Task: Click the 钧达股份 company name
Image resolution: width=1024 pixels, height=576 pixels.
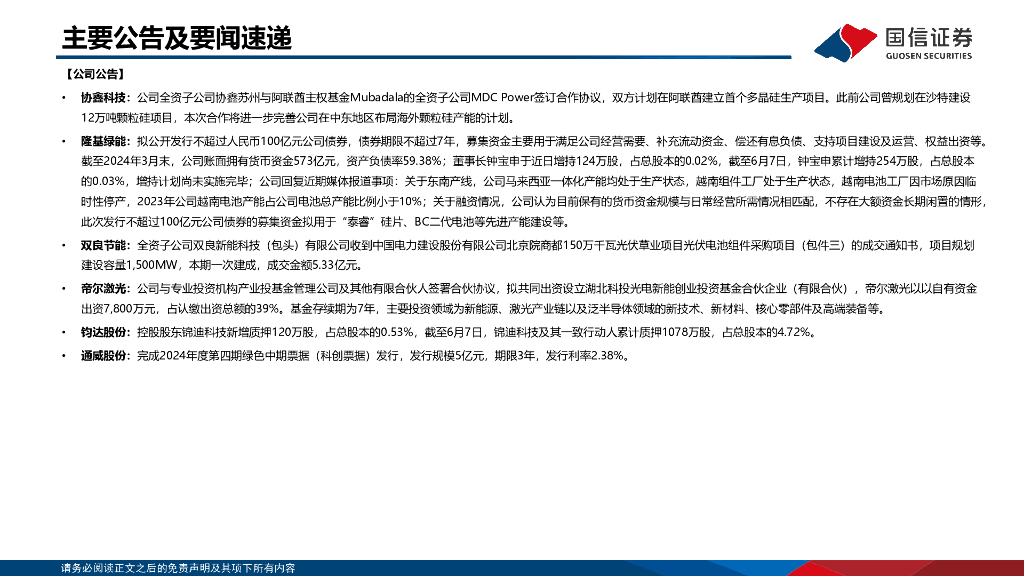Action: 103,332
